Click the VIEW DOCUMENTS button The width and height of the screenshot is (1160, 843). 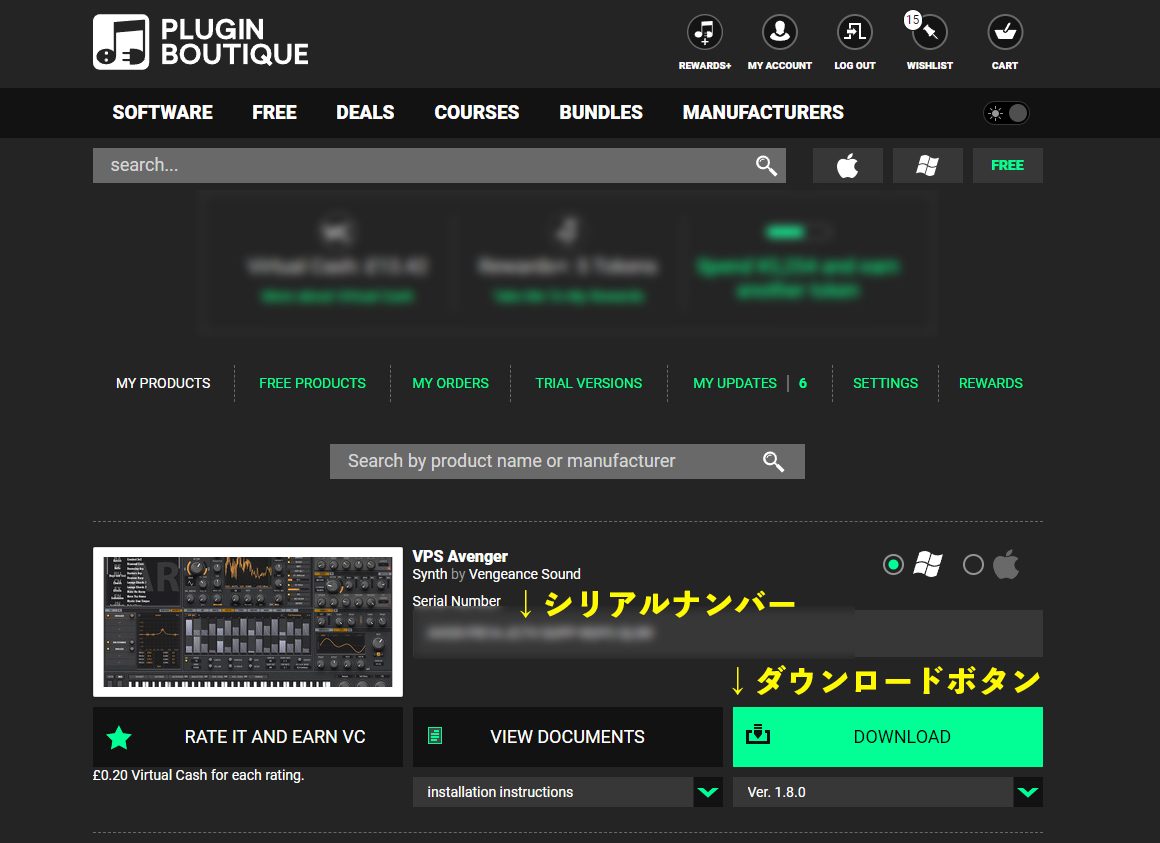pyautogui.click(x=567, y=737)
